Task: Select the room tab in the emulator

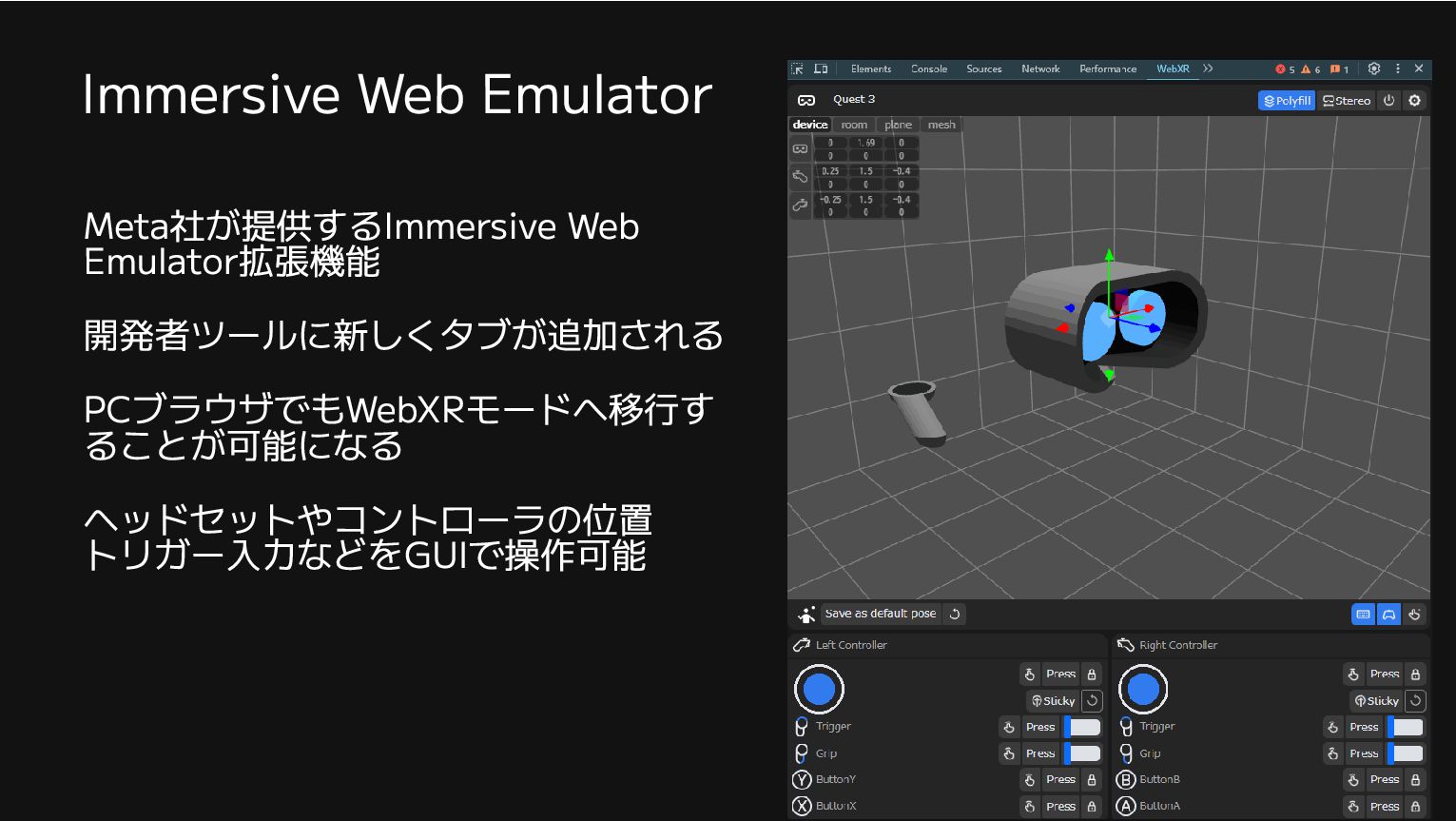Action: click(854, 125)
